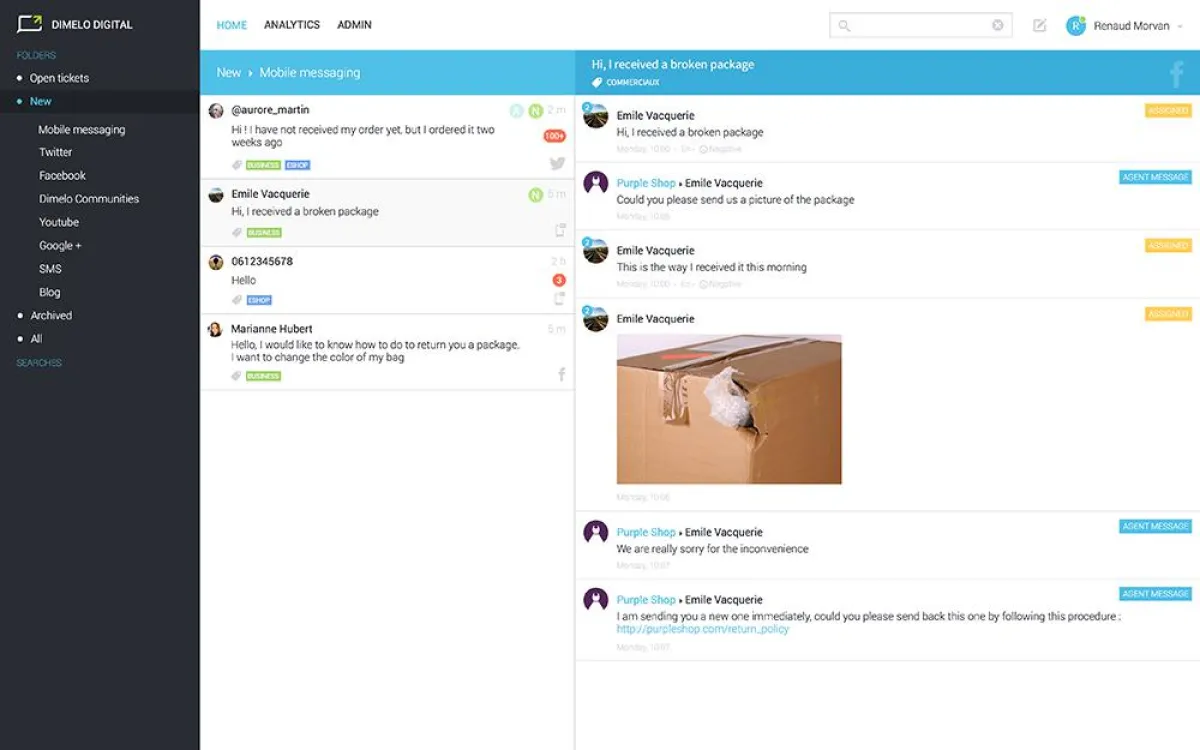
Task: Click the green N badge on Emile Vacquerie's ticket
Action: (536, 194)
